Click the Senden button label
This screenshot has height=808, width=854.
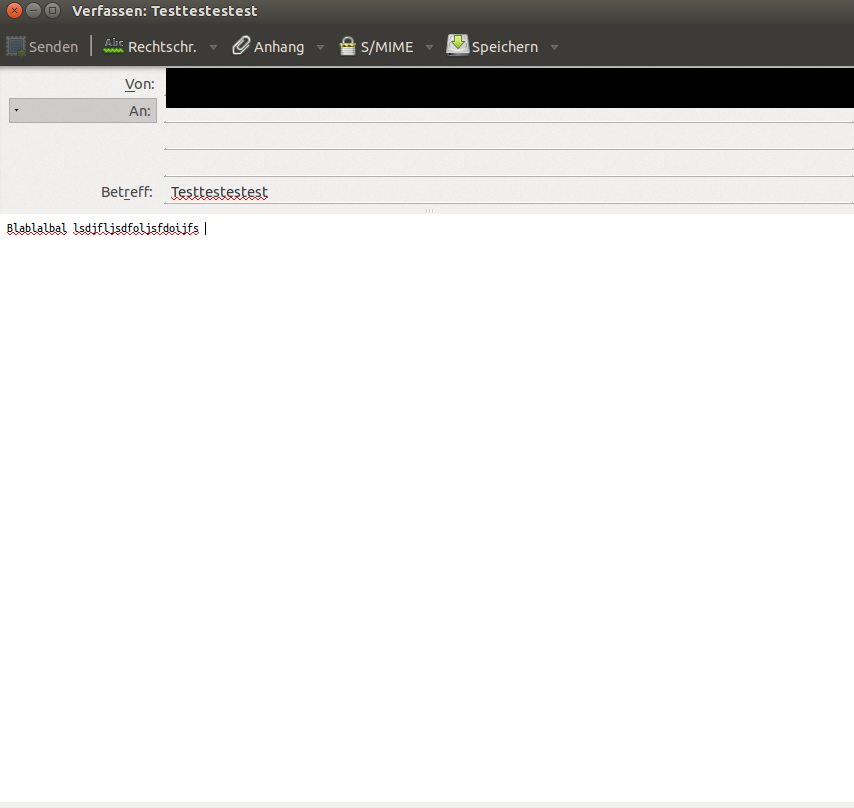53,47
